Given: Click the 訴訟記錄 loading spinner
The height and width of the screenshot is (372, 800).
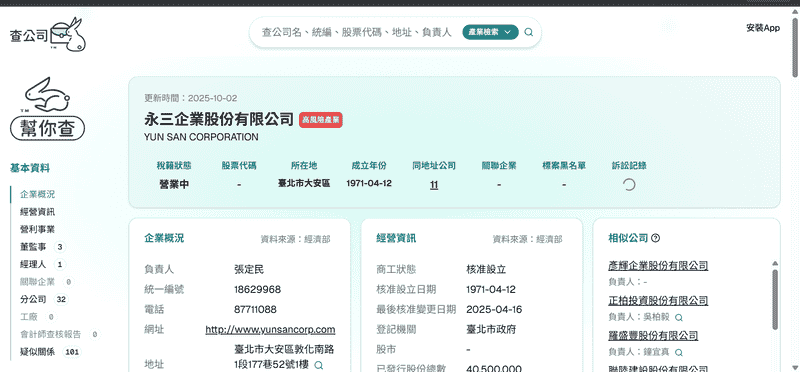Looking at the screenshot, I should (629, 185).
